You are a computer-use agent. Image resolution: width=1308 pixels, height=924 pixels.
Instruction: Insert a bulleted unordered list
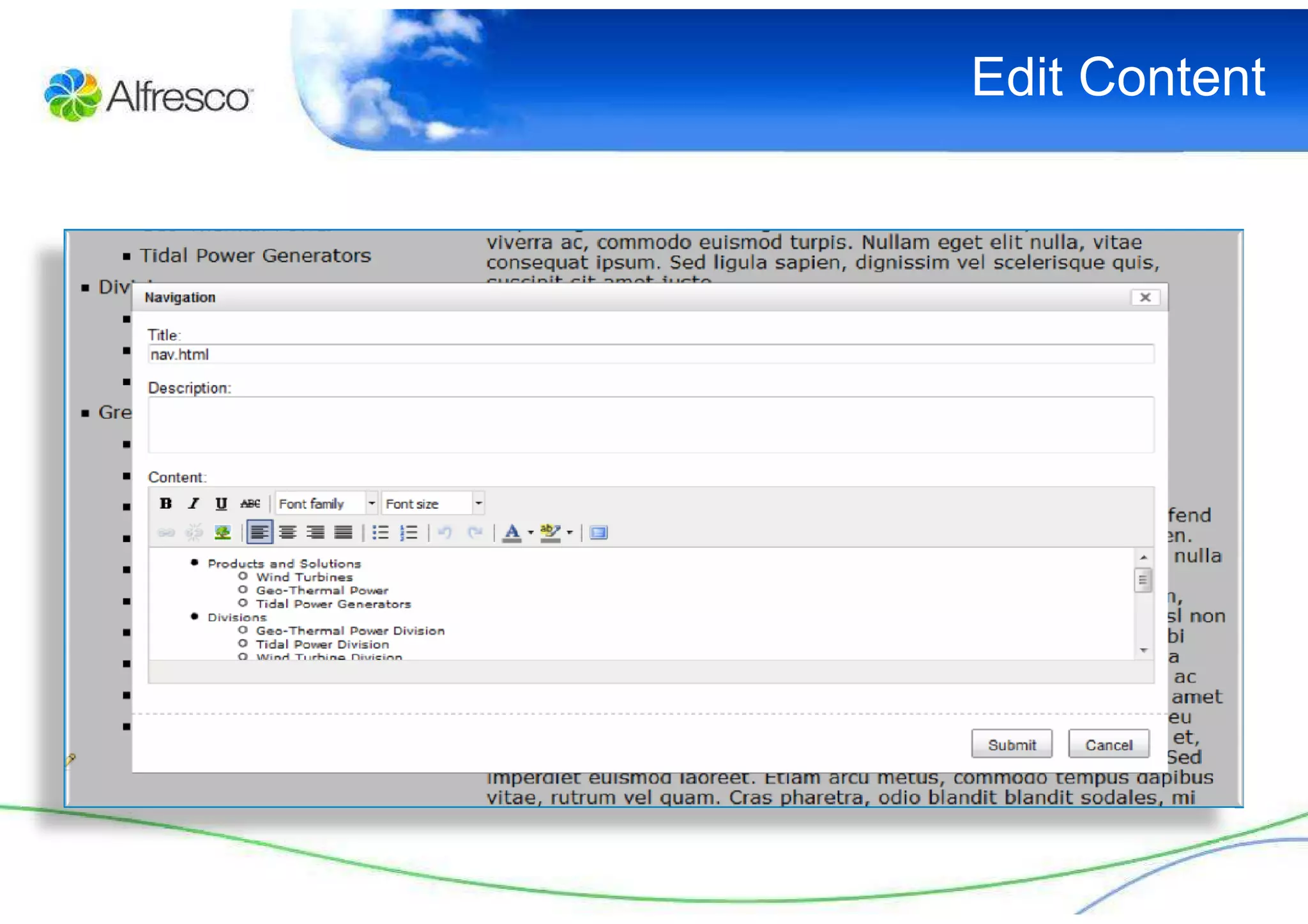pos(381,533)
